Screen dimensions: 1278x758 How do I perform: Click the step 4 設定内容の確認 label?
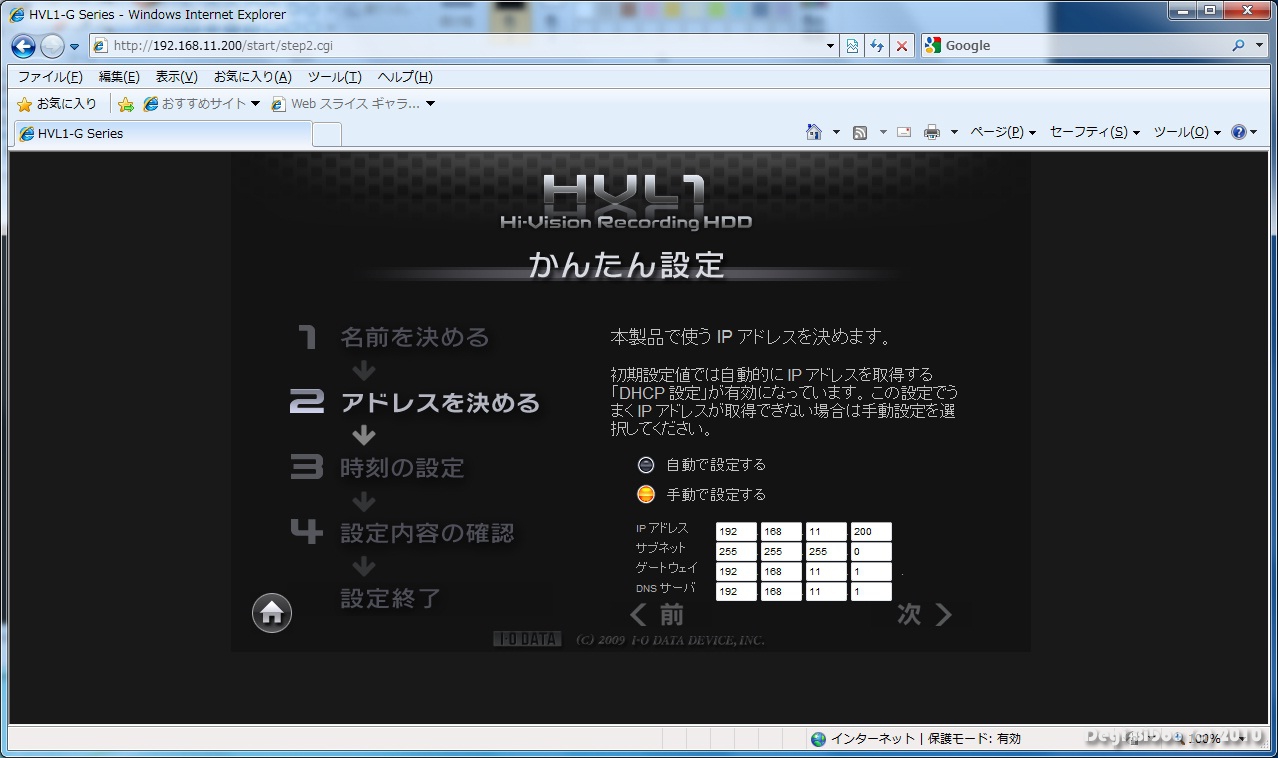pos(427,533)
